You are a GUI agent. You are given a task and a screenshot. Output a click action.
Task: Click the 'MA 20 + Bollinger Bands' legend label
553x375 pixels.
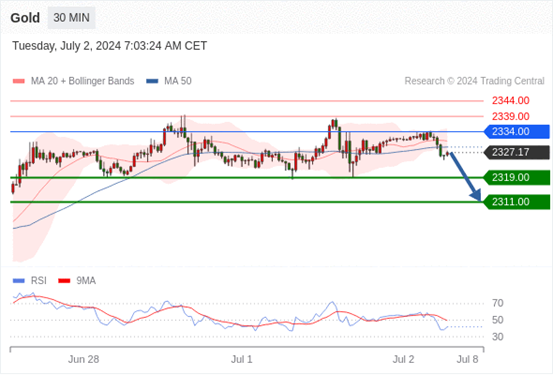83,81
